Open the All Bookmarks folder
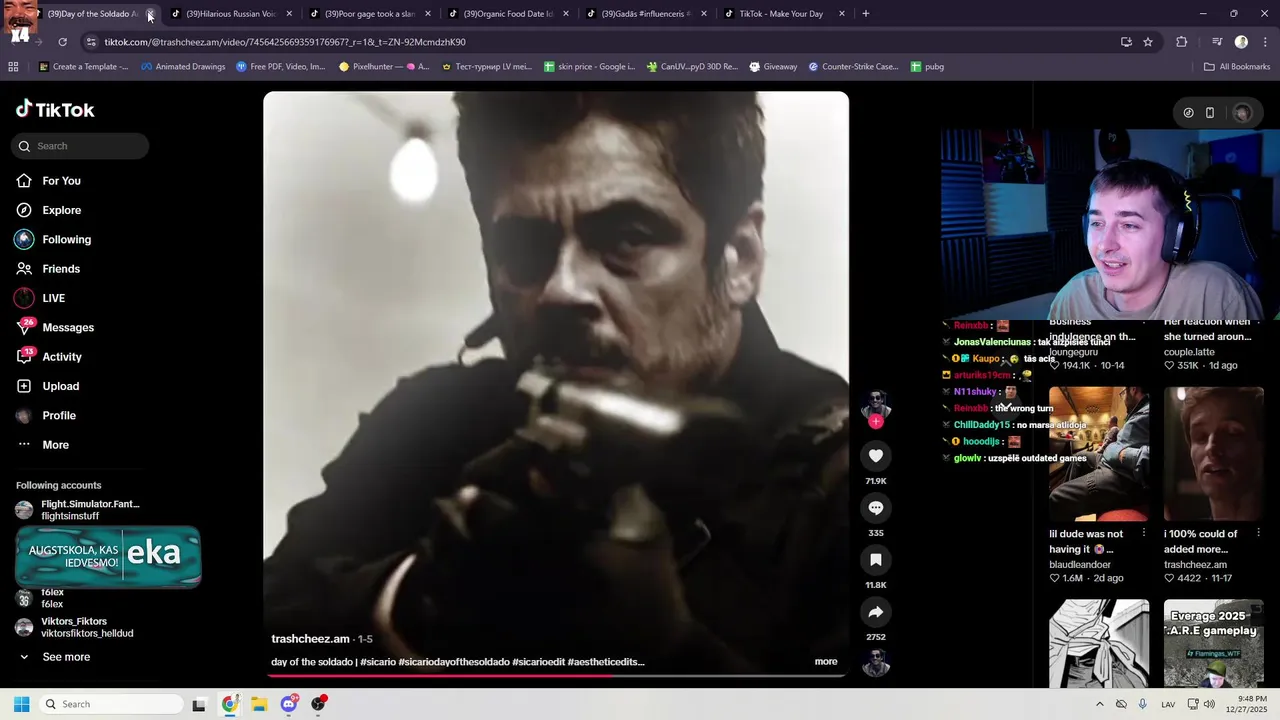This screenshot has height=720, width=1280. pyautogui.click(x=1236, y=67)
